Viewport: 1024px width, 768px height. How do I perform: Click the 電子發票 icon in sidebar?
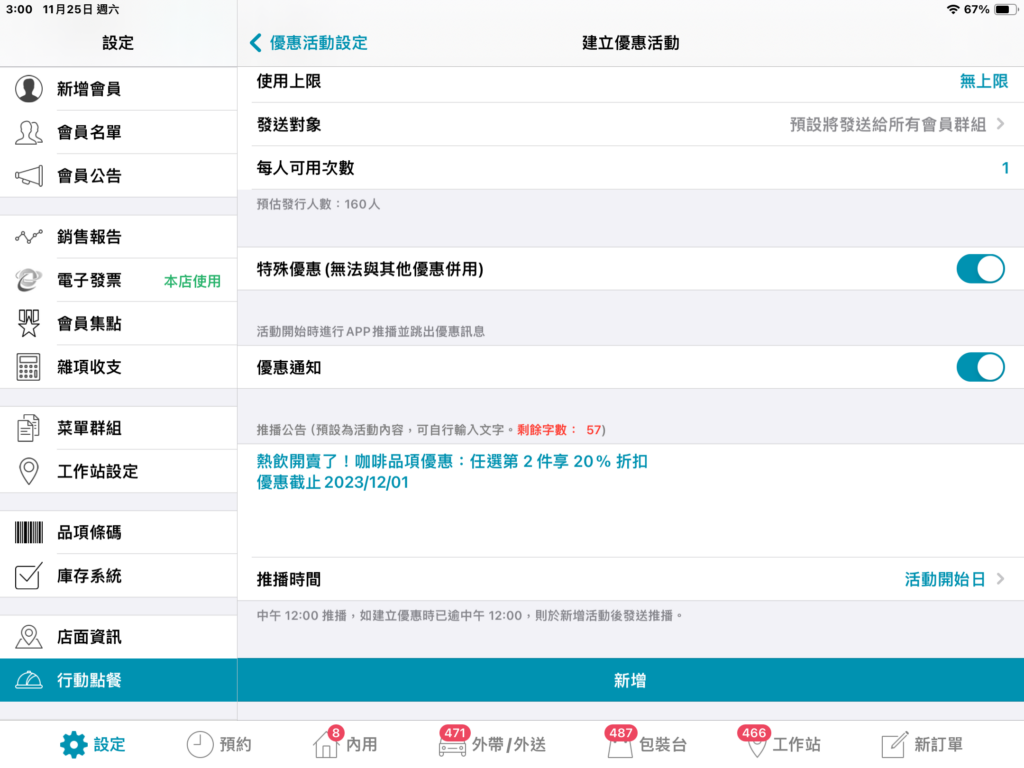29,281
